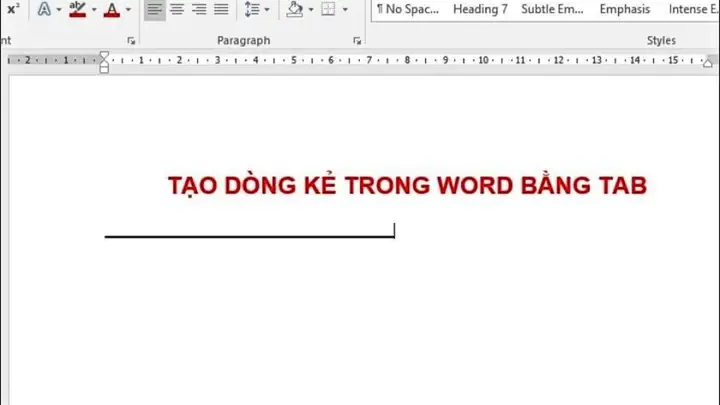Apply the No Spacing style
This screenshot has width=720, height=405.
[x=408, y=9]
